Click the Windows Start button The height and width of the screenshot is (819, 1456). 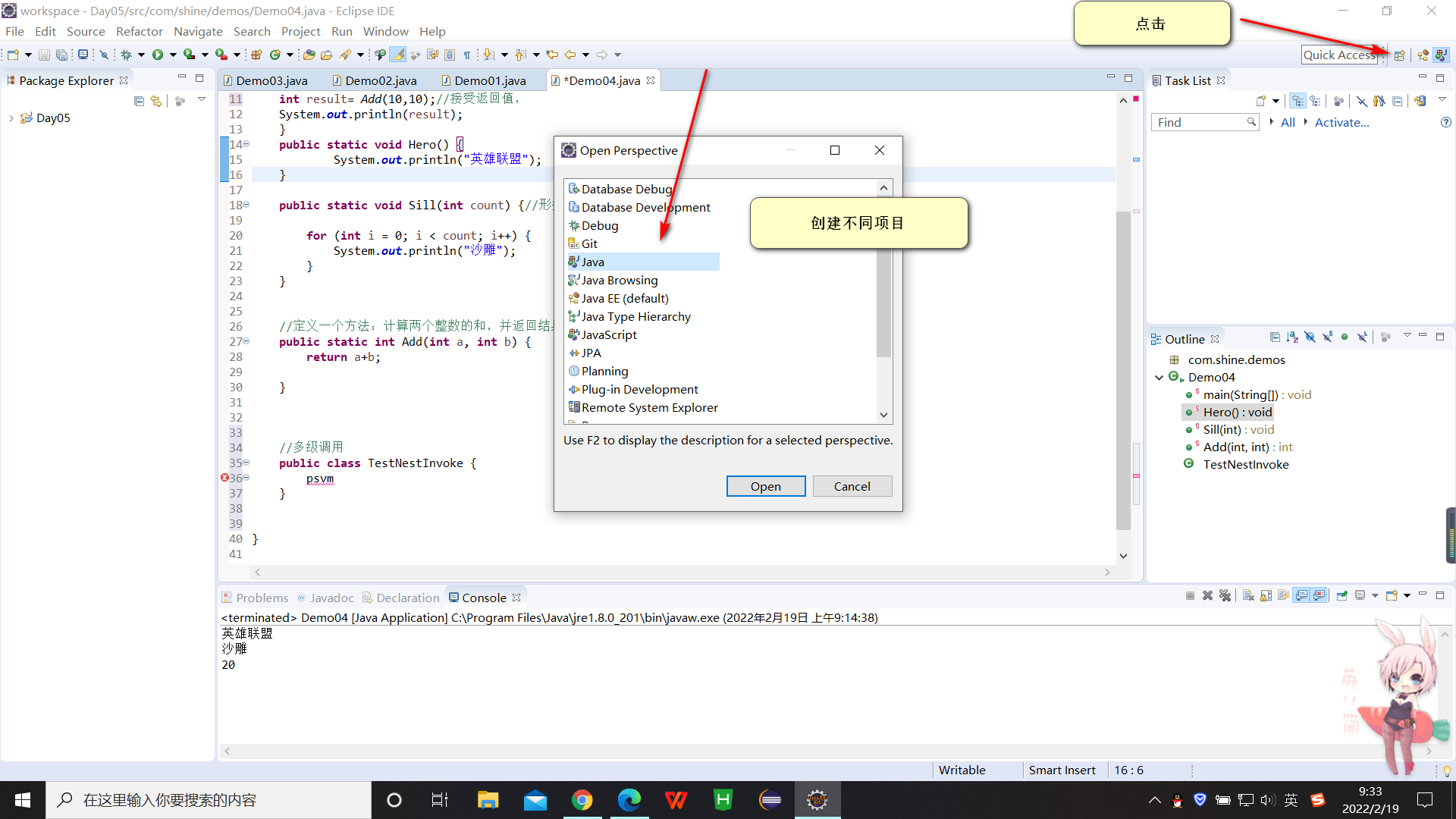(x=23, y=800)
